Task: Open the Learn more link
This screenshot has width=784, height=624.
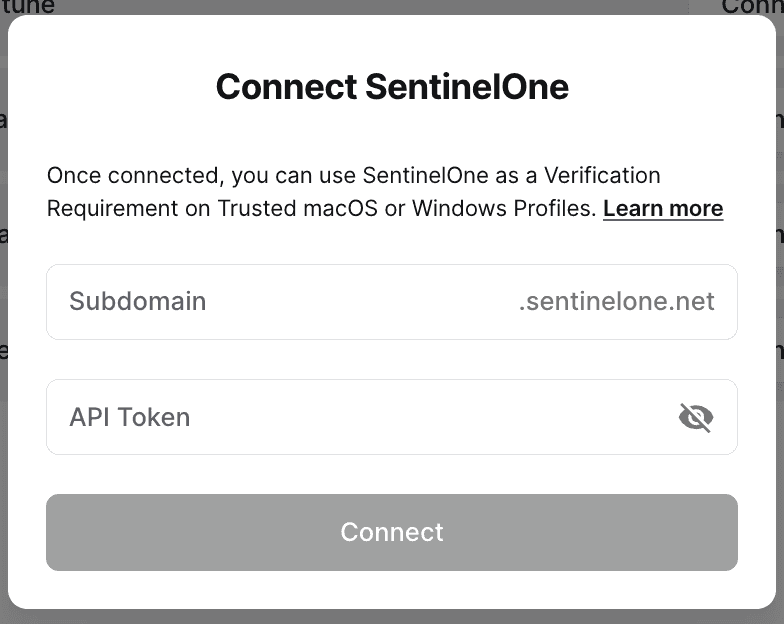Action: click(662, 209)
